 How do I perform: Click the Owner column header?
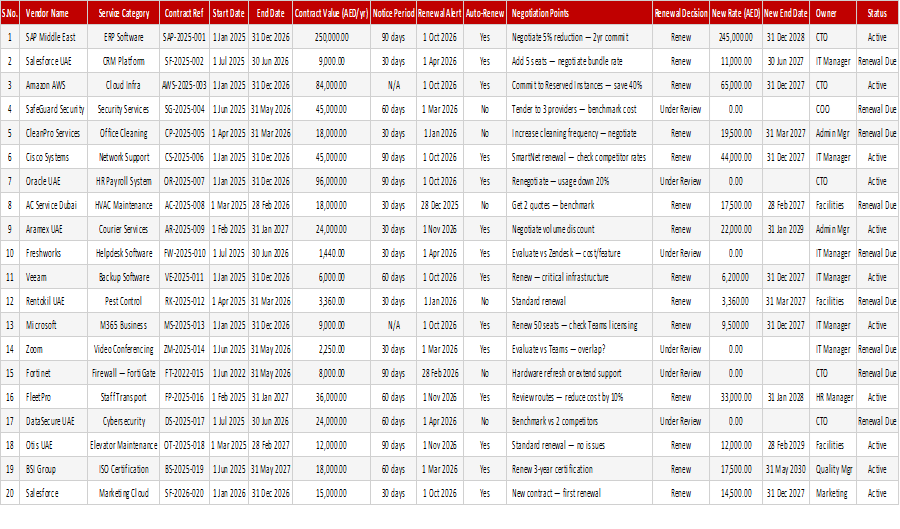point(832,13)
